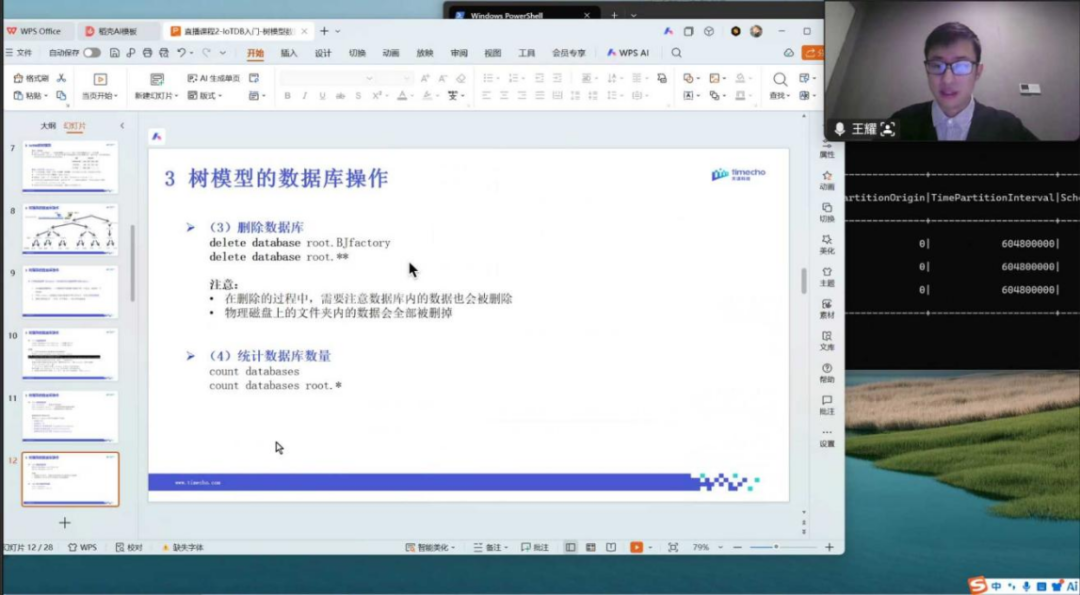Open the 文件 file menu
The width and height of the screenshot is (1080, 595).
click(x=19, y=53)
